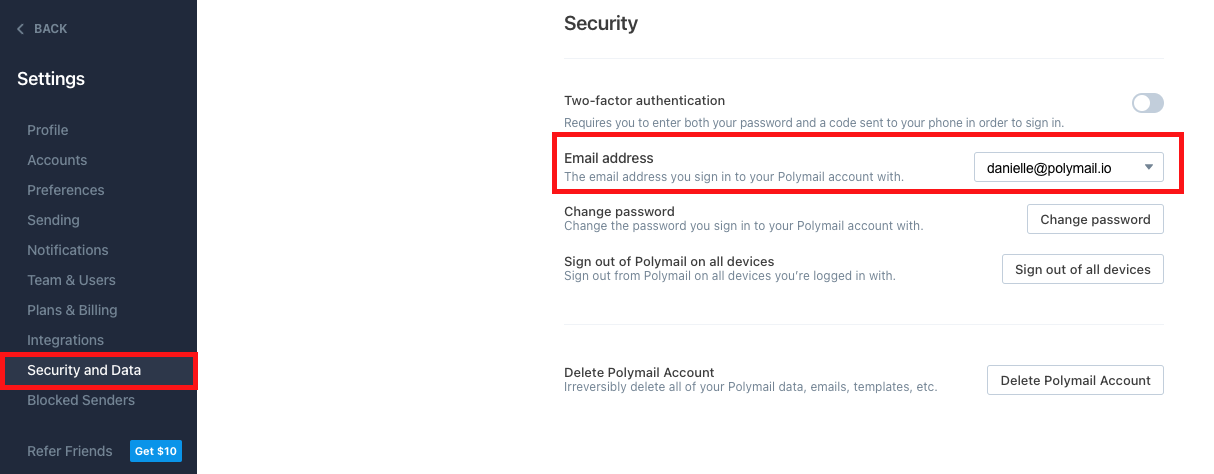Click the dropdown arrow beside danielle@polymail.io

pos(1149,168)
